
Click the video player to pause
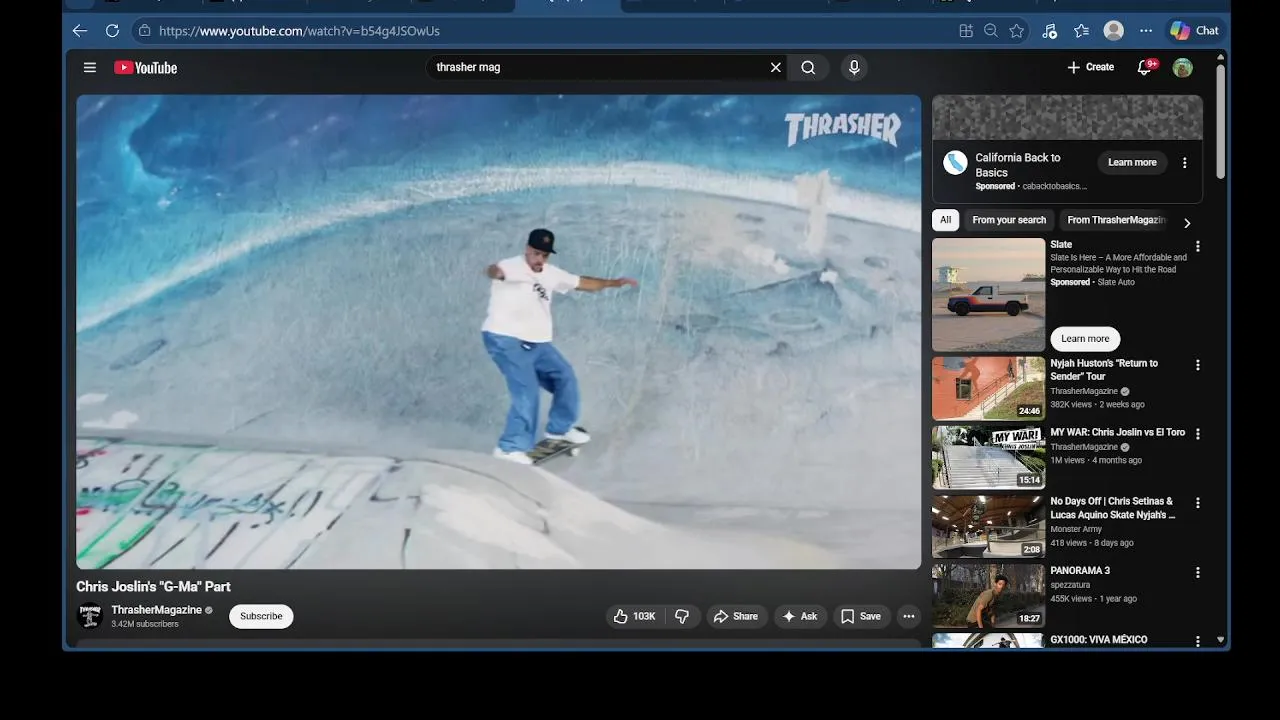(x=498, y=332)
